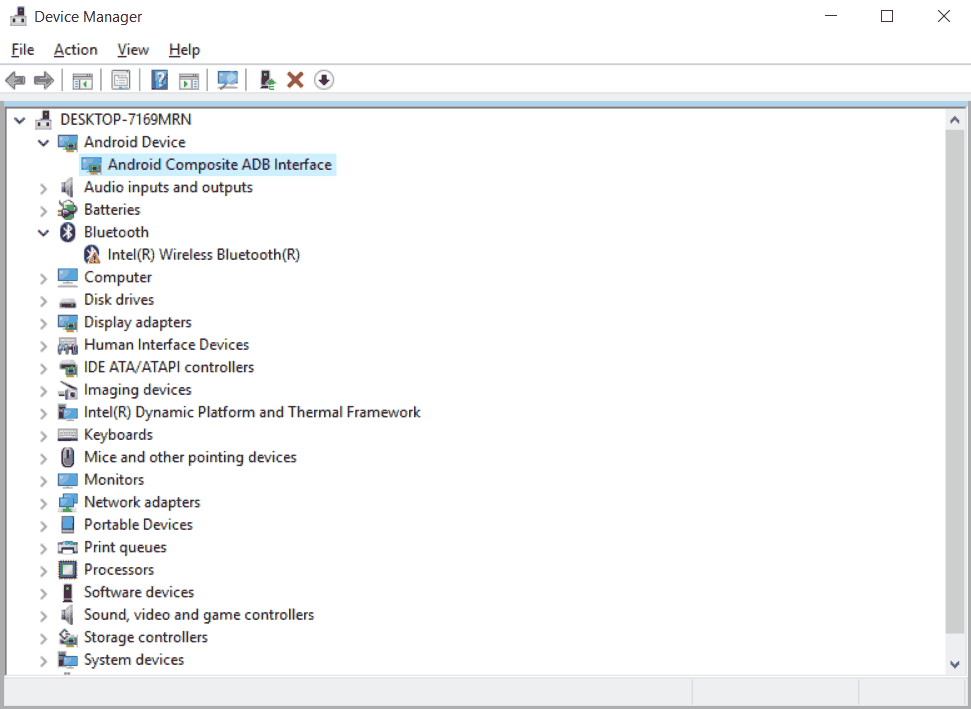Select the Computer category label
The height and width of the screenshot is (709, 971).
pyautogui.click(x=118, y=277)
